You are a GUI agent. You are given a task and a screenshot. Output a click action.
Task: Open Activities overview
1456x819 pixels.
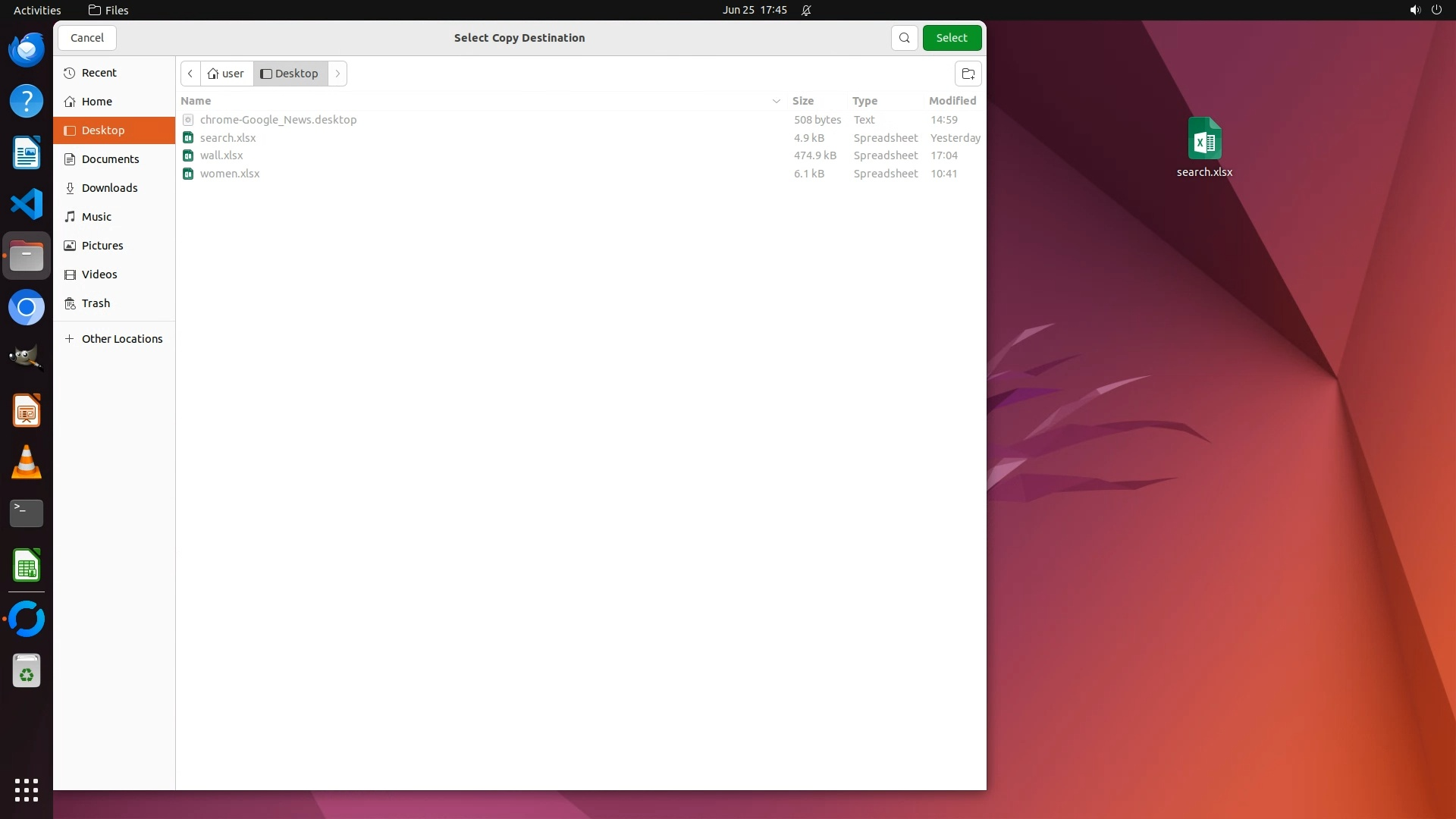click(37, 11)
